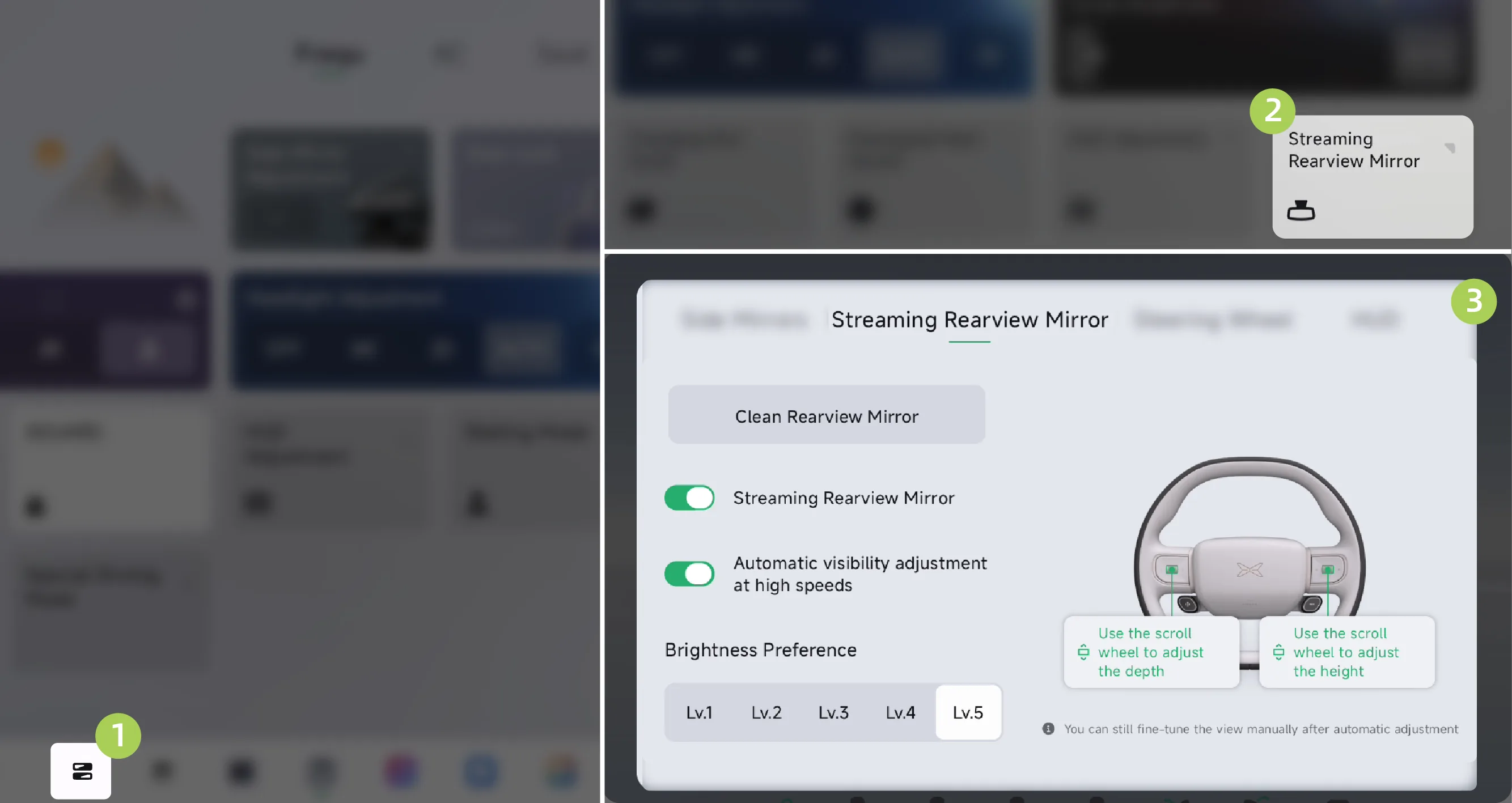The image size is (1512, 803).
Task: Click the left scroll wheel on steering wheel image
Action: point(1172,570)
